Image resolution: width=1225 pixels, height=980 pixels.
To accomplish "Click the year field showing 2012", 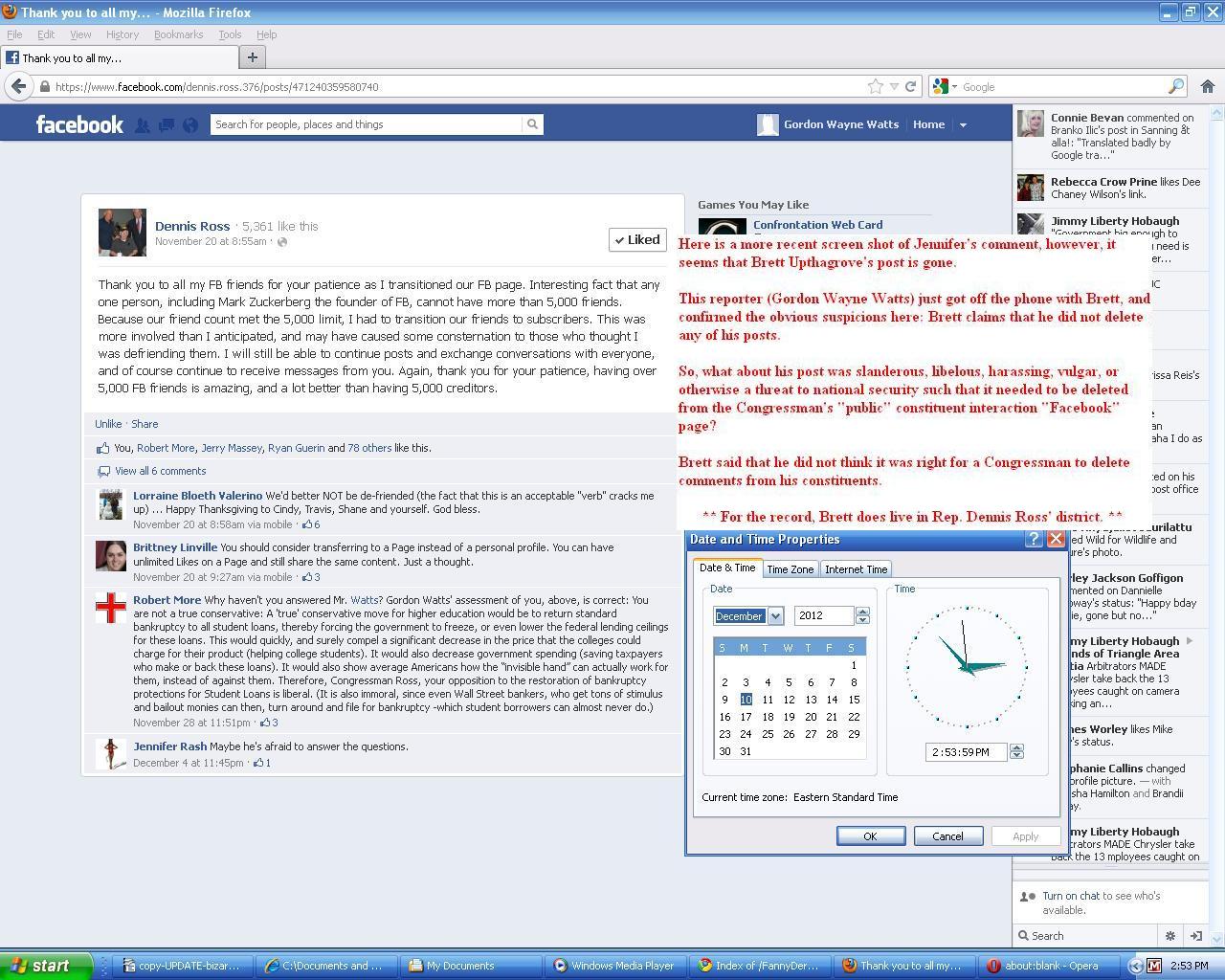I will [823, 615].
